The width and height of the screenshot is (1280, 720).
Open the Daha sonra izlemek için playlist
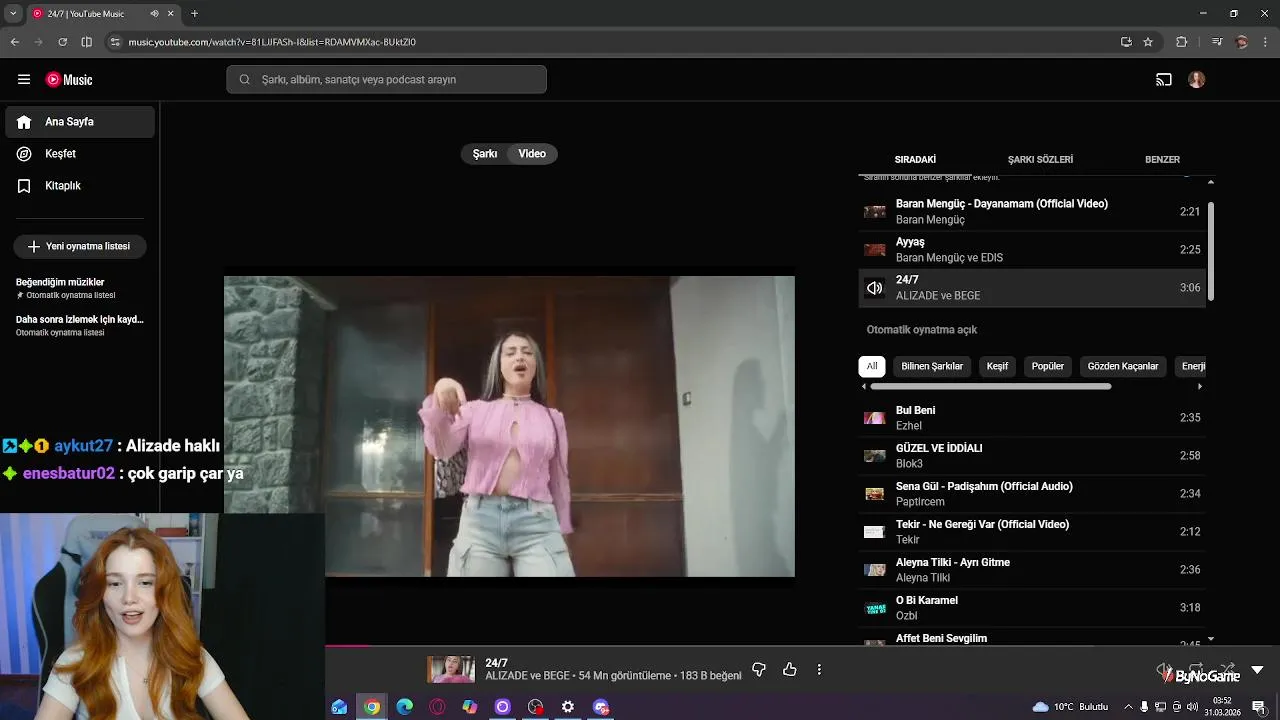[x=80, y=325]
